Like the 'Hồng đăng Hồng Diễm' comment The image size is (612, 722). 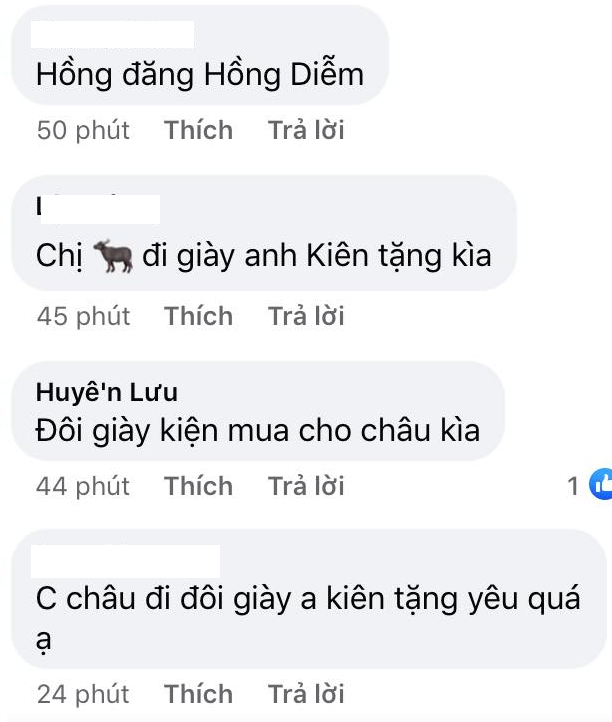[x=198, y=130]
